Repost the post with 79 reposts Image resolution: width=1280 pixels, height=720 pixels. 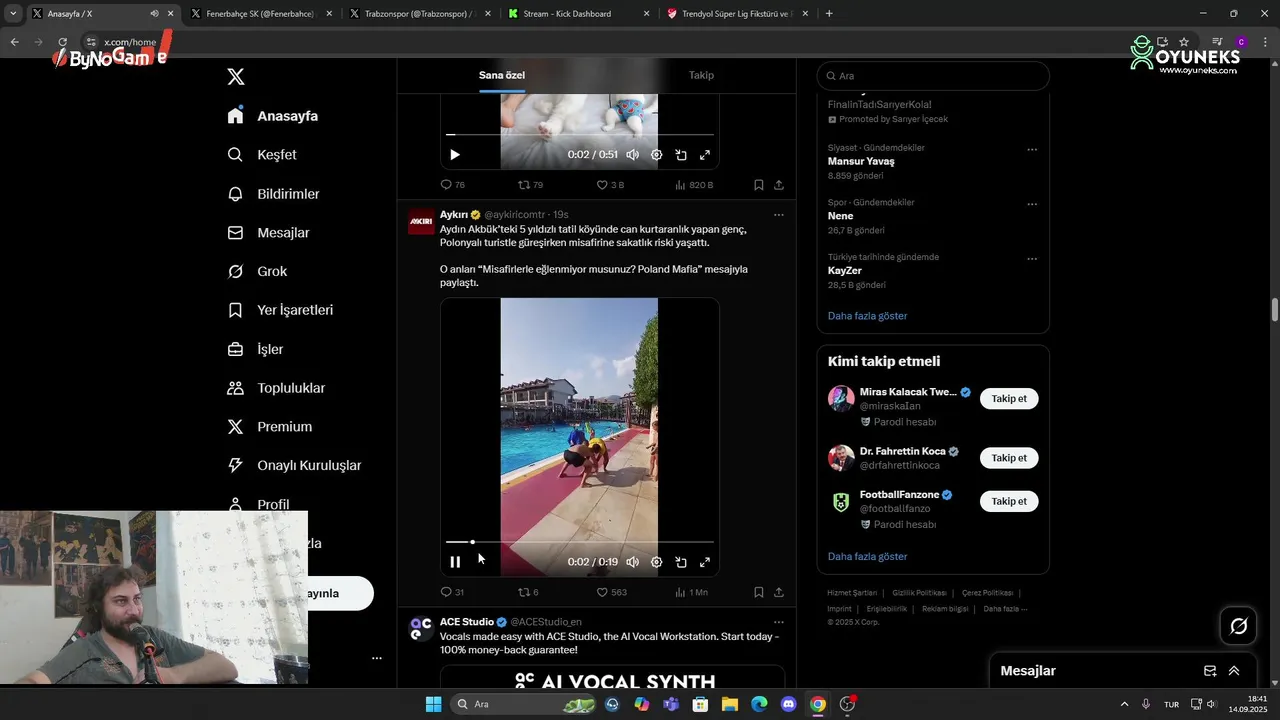pyautogui.click(x=530, y=185)
